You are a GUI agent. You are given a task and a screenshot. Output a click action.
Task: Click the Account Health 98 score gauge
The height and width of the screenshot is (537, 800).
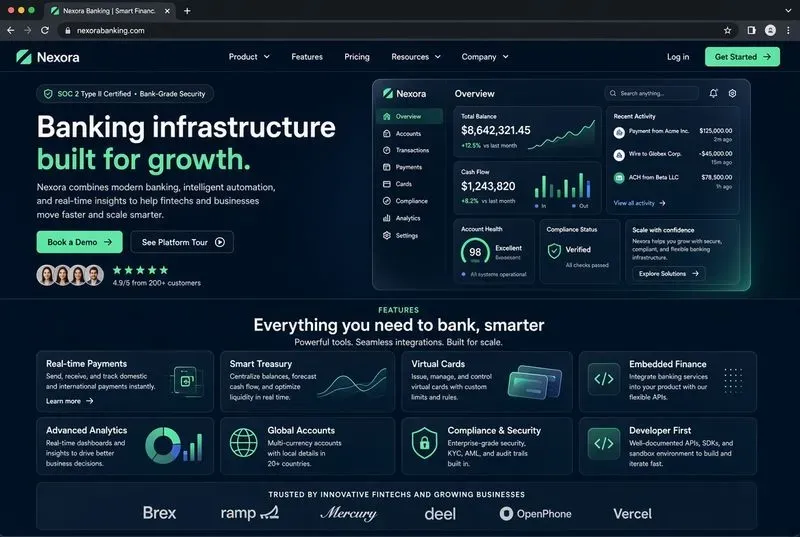(x=475, y=251)
